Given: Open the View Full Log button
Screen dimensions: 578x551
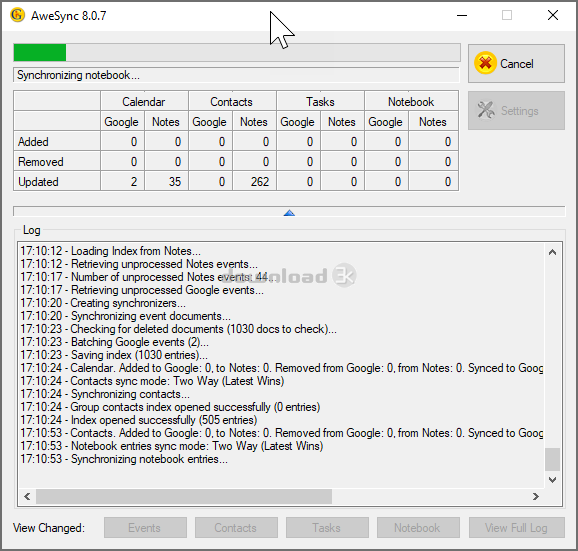Looking at the screenshot, I should click(516, 527).
